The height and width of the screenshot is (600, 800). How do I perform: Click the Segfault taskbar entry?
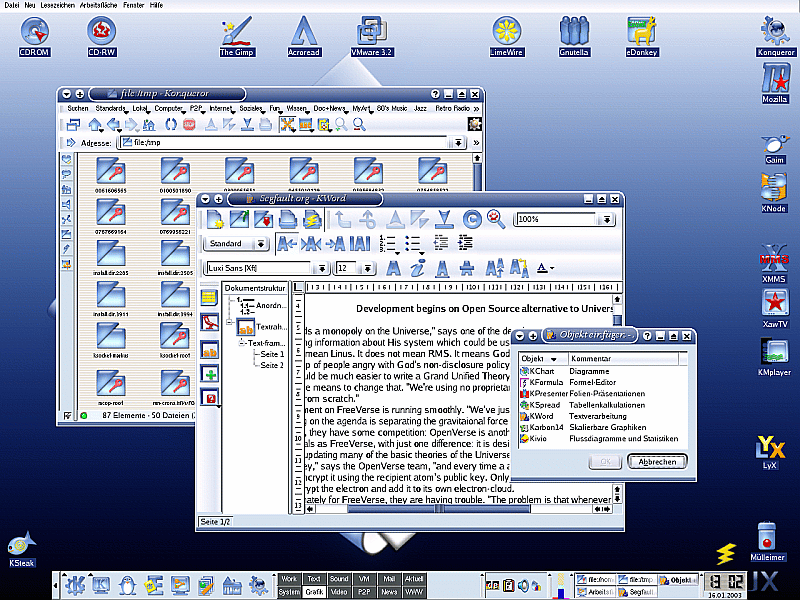(x=637, y=592)
